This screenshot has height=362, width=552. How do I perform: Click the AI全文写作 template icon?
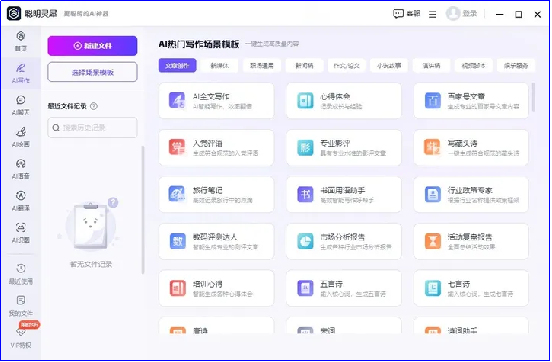click(x=177, y=100)
